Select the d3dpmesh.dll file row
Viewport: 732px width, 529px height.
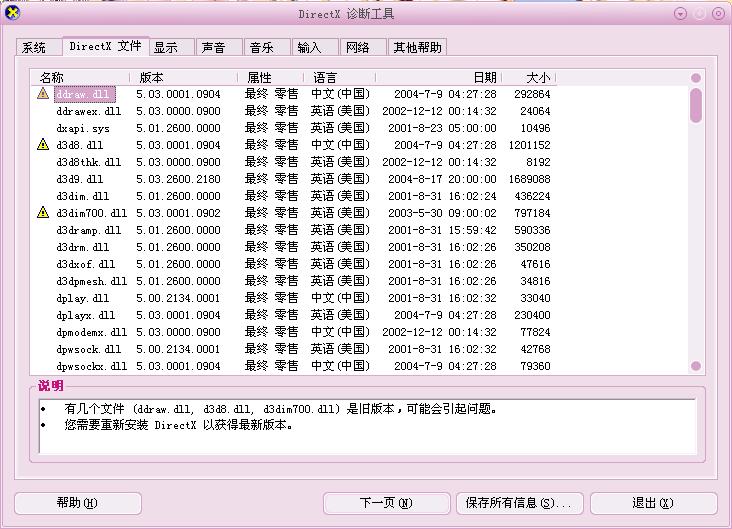pos(294,281)
